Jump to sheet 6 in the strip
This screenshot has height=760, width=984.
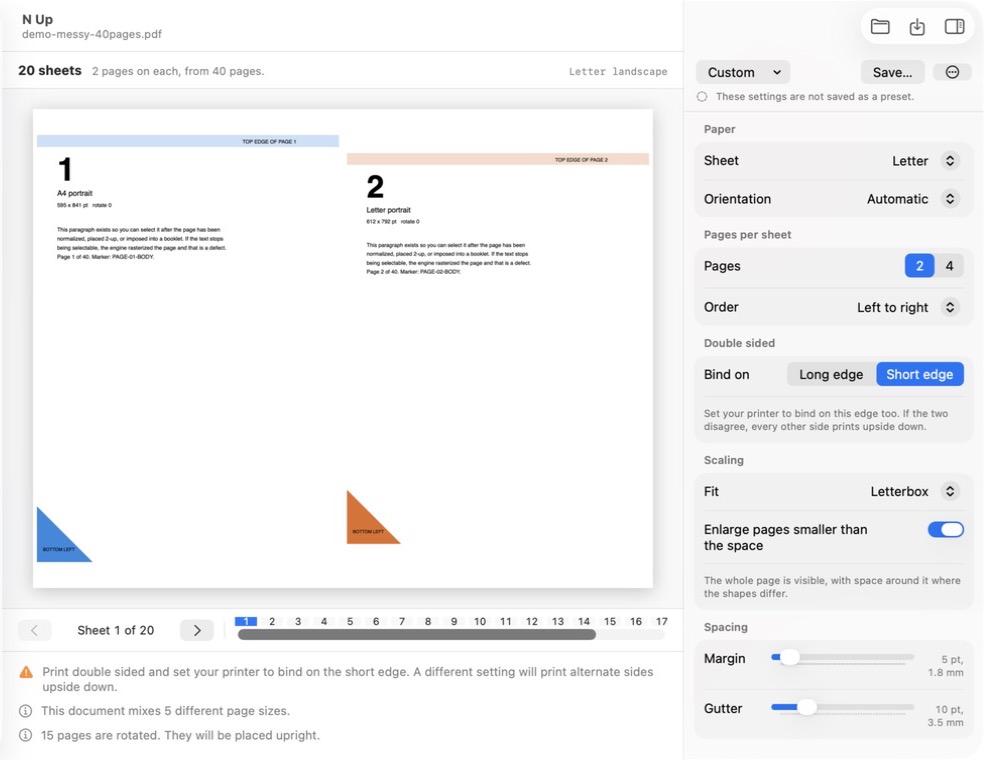click(376, 621)
